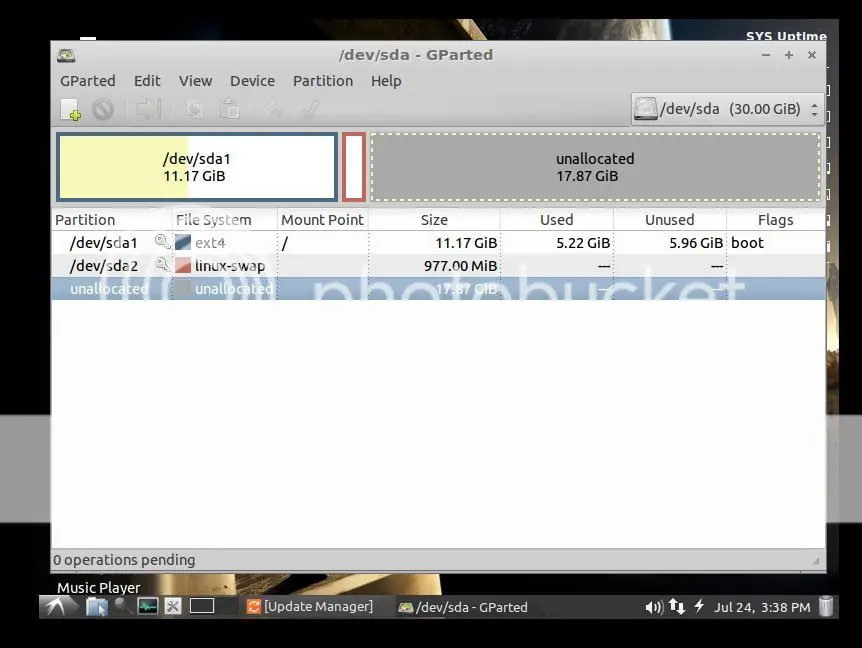The width and height of the screenshot is (862, 648).
Task: Select the /dev/sda1 partition row
Action: tap(438, 242)
